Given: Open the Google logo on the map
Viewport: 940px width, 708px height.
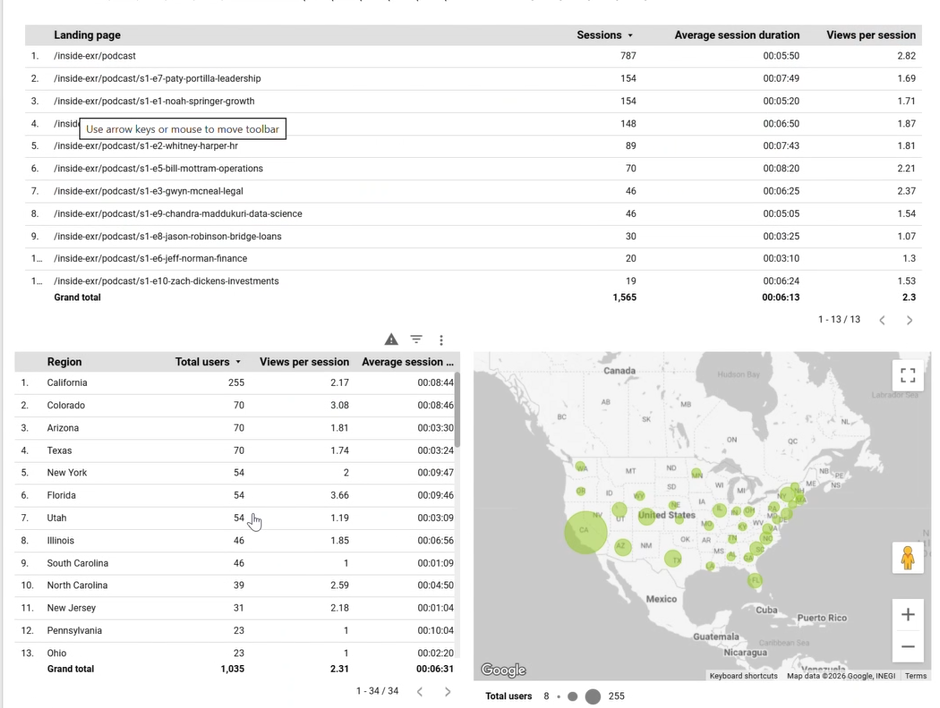Looking at the screenshot, I should [503, 670].
